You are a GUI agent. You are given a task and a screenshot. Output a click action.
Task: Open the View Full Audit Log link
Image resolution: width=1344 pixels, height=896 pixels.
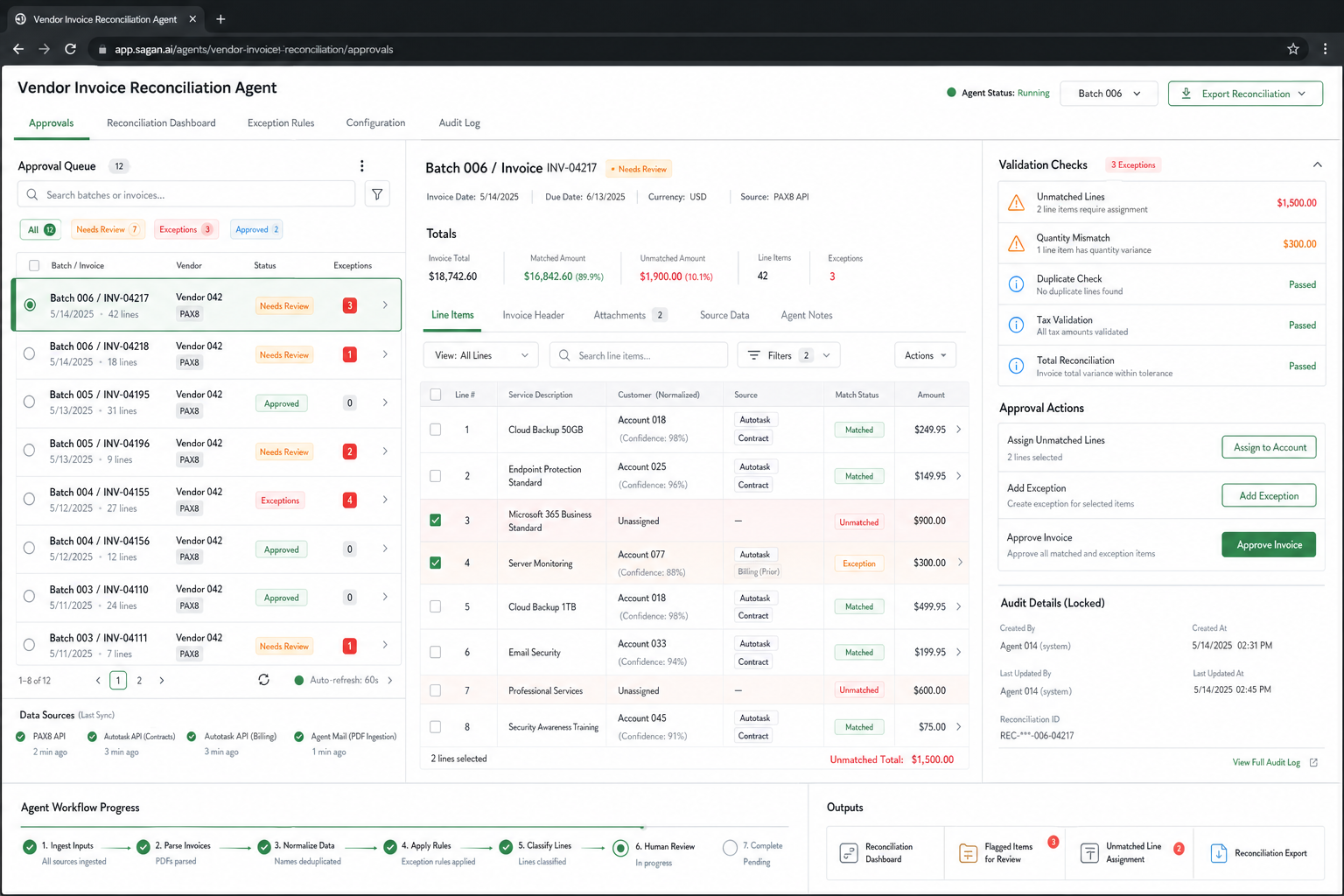point(1266,762)
